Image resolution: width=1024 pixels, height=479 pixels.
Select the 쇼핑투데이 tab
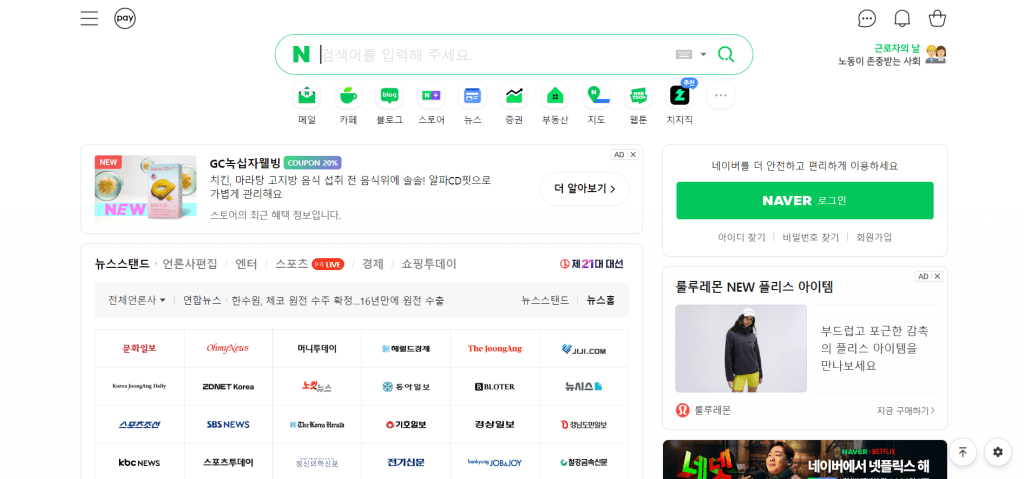429,264
